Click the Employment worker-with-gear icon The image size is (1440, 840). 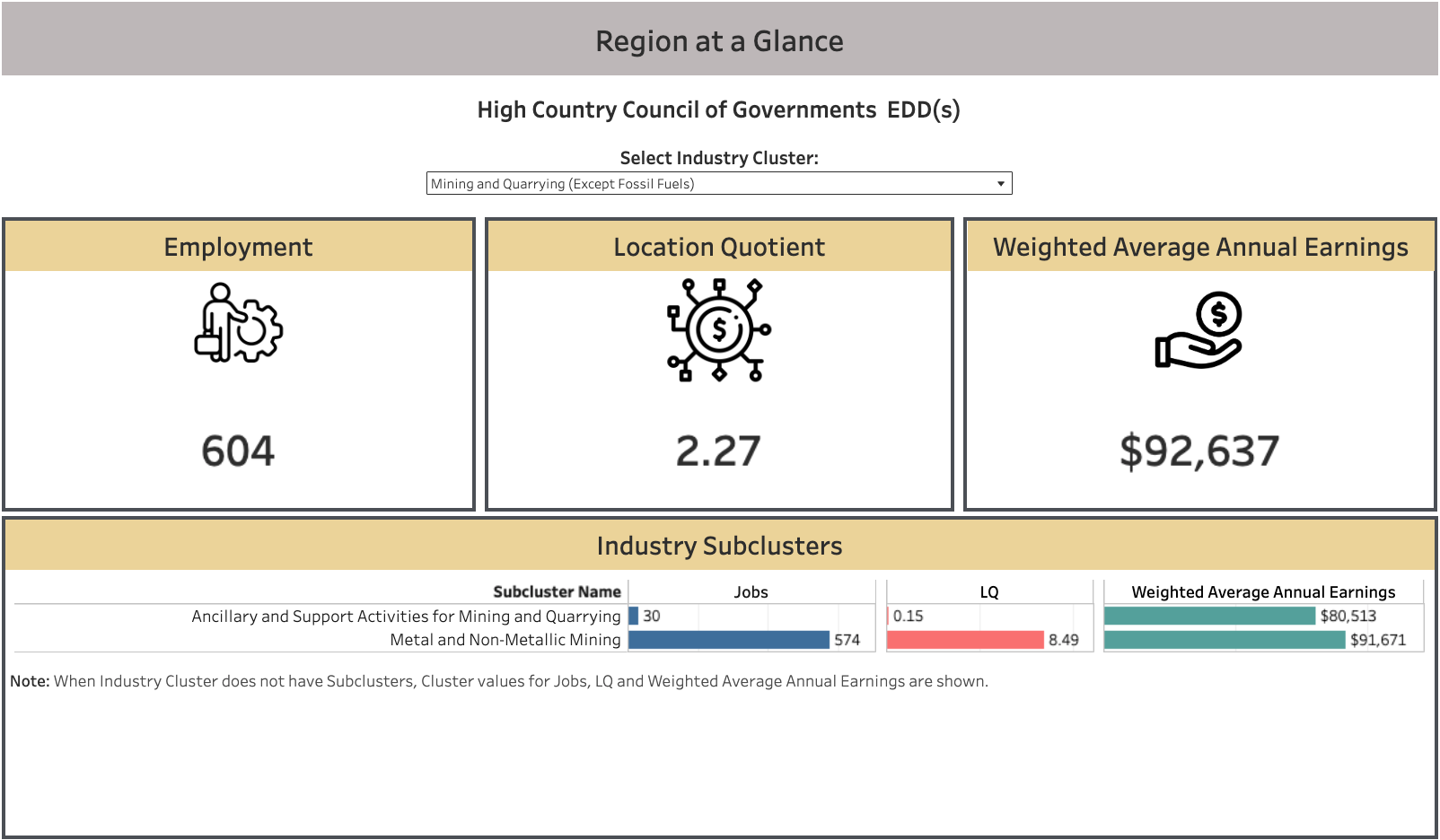pos(239,323)
